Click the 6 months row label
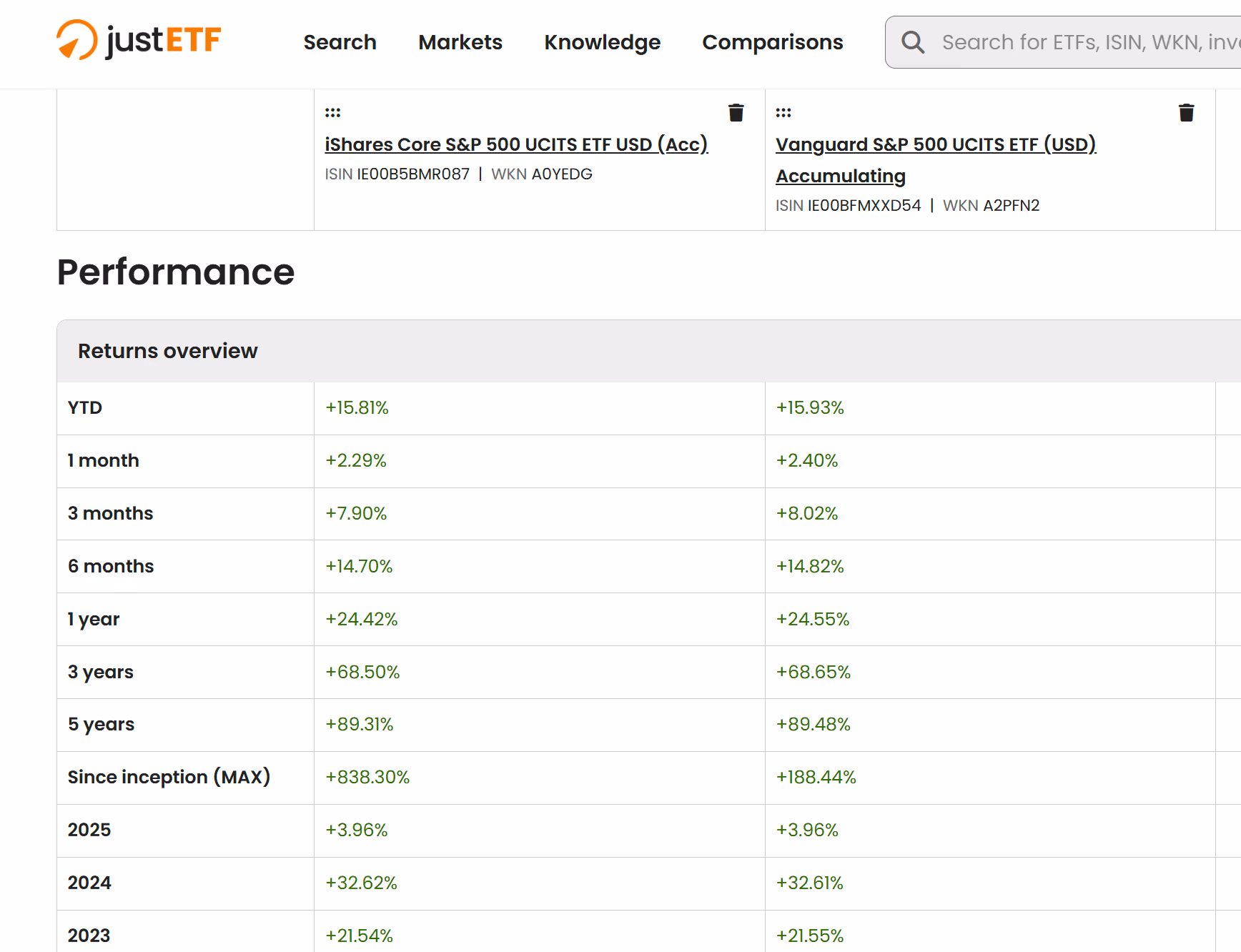 111,567
